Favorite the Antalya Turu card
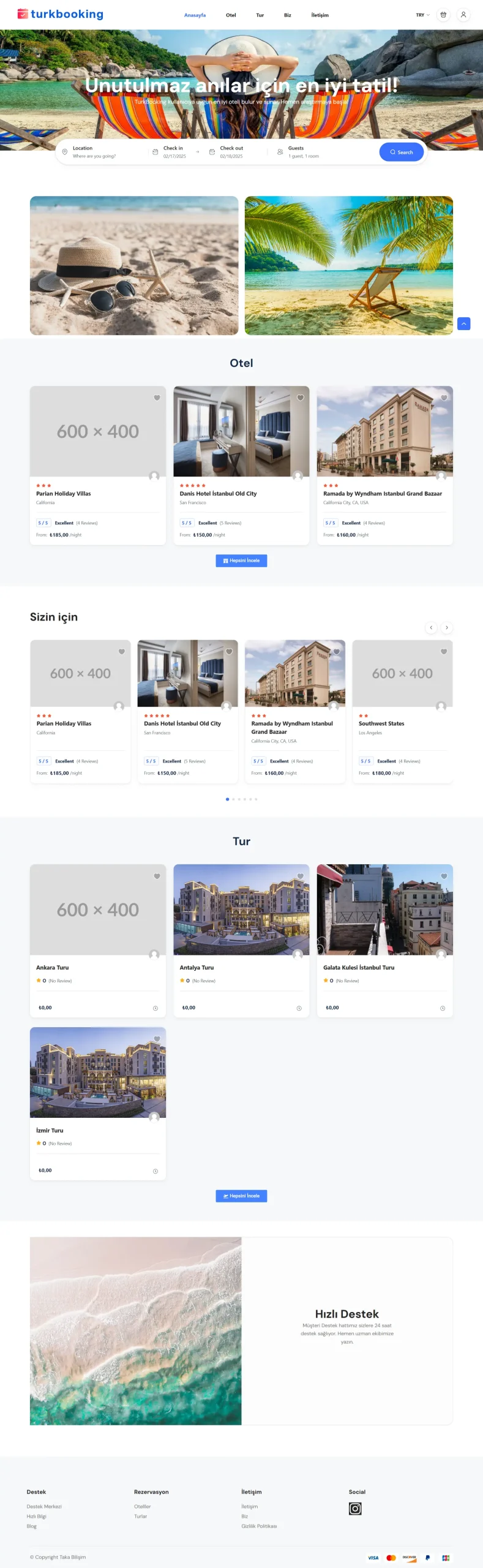Screen dimensions: 483x1568 [x=301, y=876]
